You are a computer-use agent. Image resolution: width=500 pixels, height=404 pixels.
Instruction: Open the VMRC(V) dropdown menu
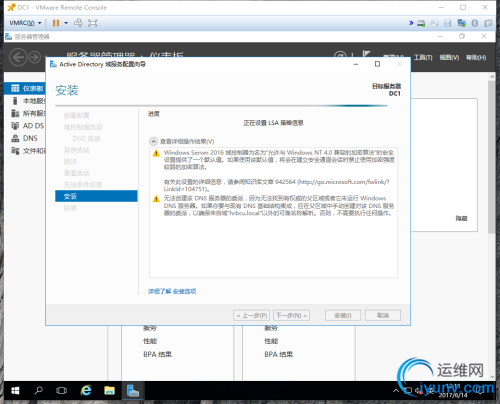pyautogui.click(x=25, y=23)
